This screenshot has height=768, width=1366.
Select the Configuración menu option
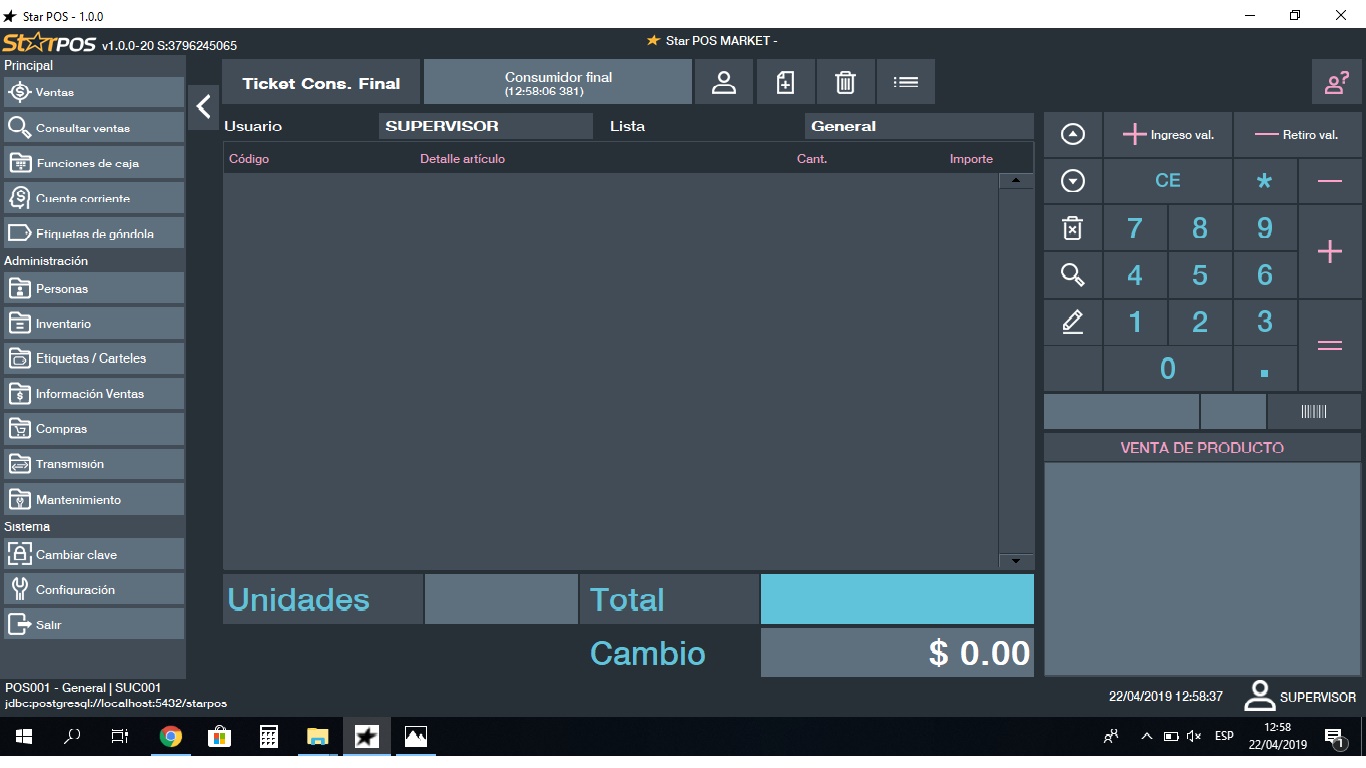[x=94, y=590]
